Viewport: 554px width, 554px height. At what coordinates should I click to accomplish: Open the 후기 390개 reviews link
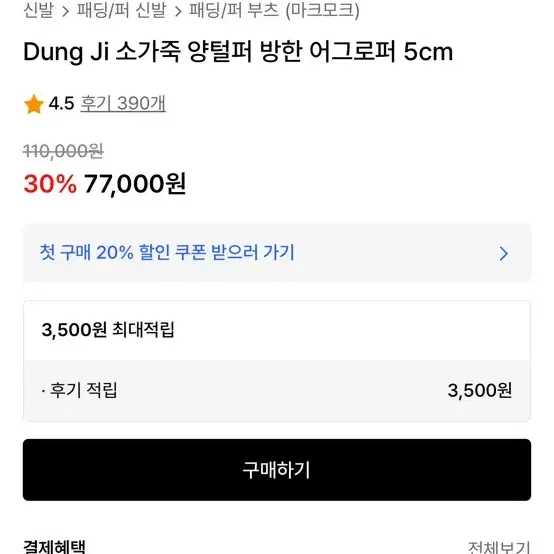[123, 104]
